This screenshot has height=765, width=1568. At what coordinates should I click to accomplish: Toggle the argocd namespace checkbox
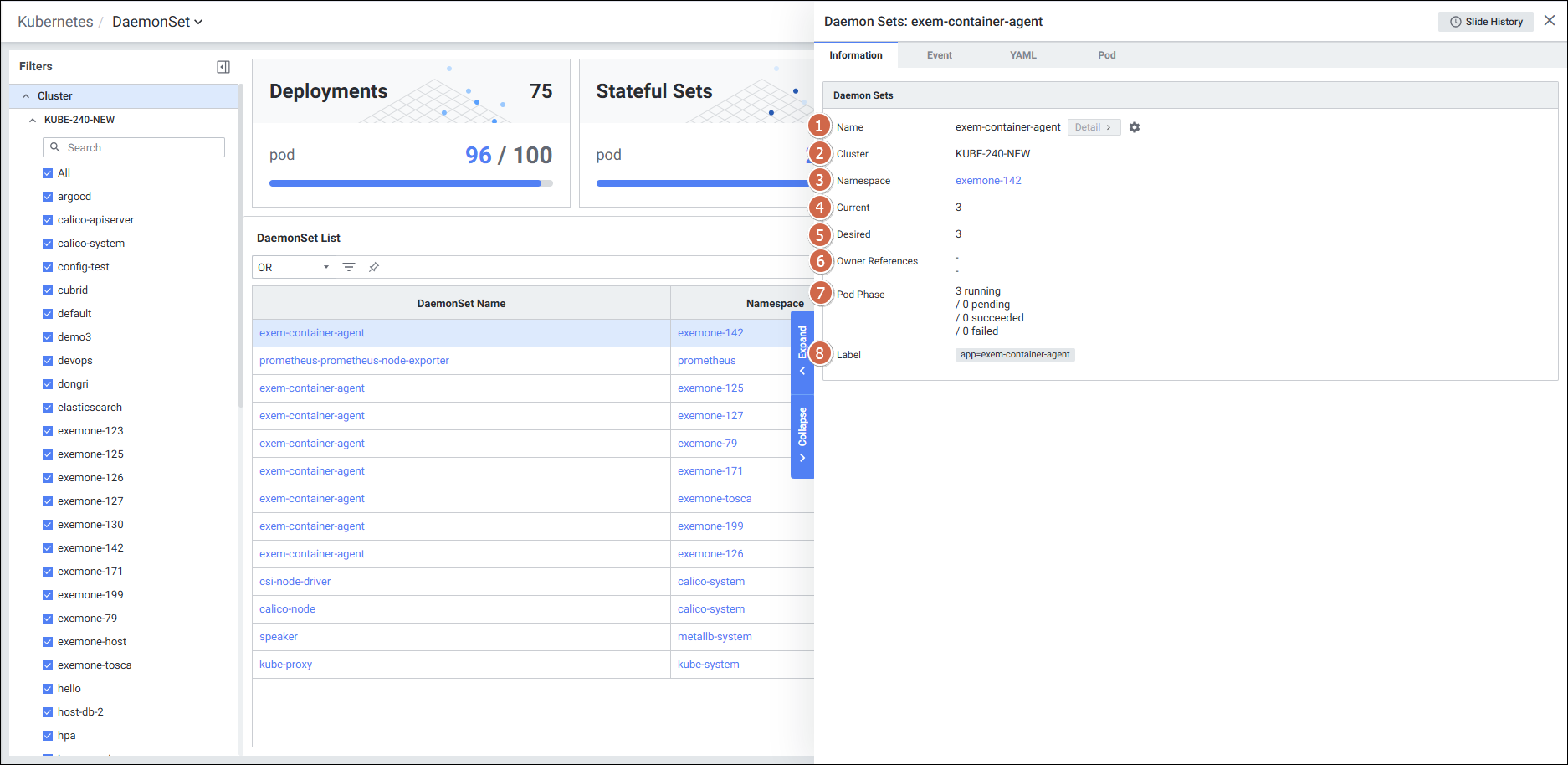tap(48, 197)
